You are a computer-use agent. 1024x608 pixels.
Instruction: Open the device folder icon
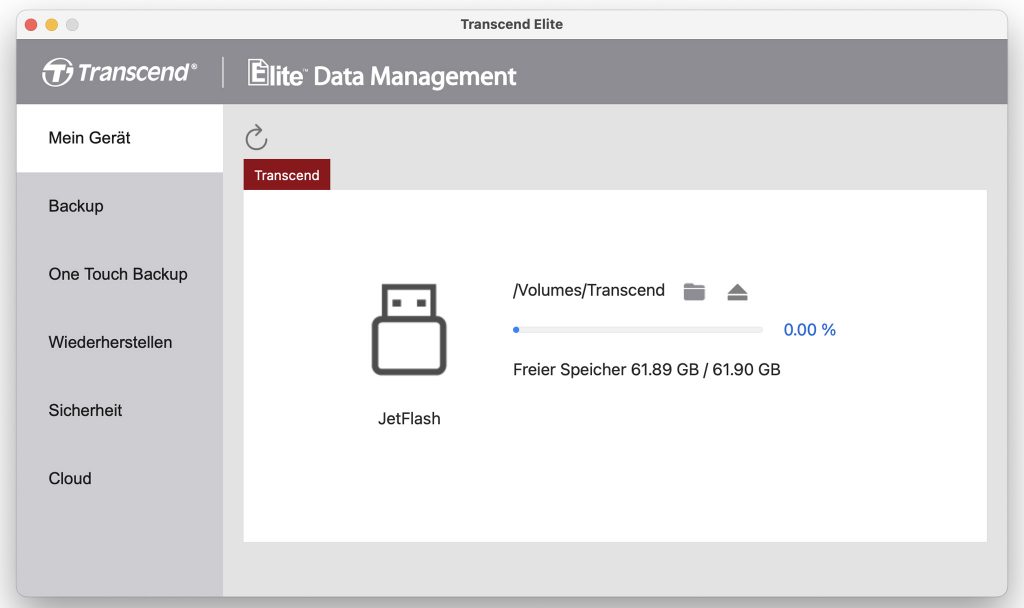(x=694, y=291)
